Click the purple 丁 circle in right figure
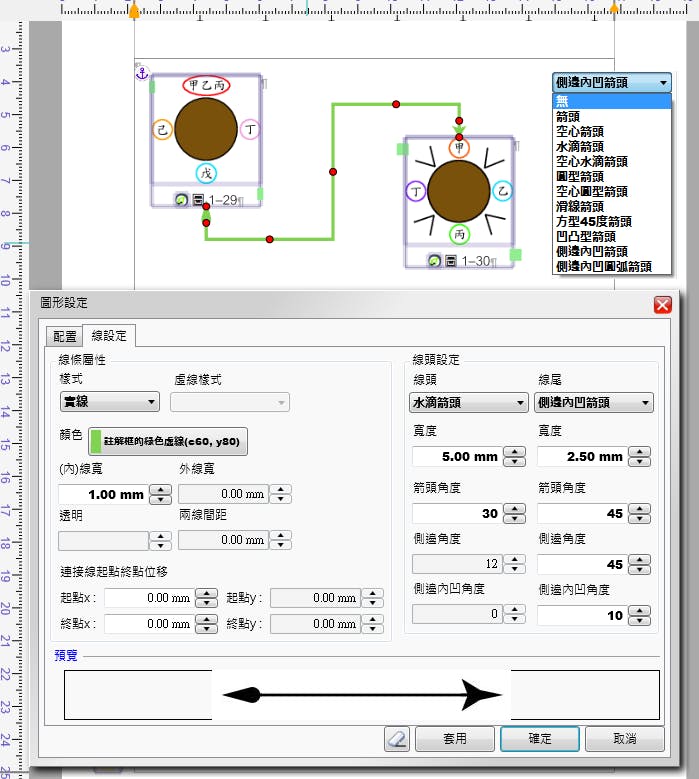The width and height of the screenshot is (699, 779). (x=415, y=190)
